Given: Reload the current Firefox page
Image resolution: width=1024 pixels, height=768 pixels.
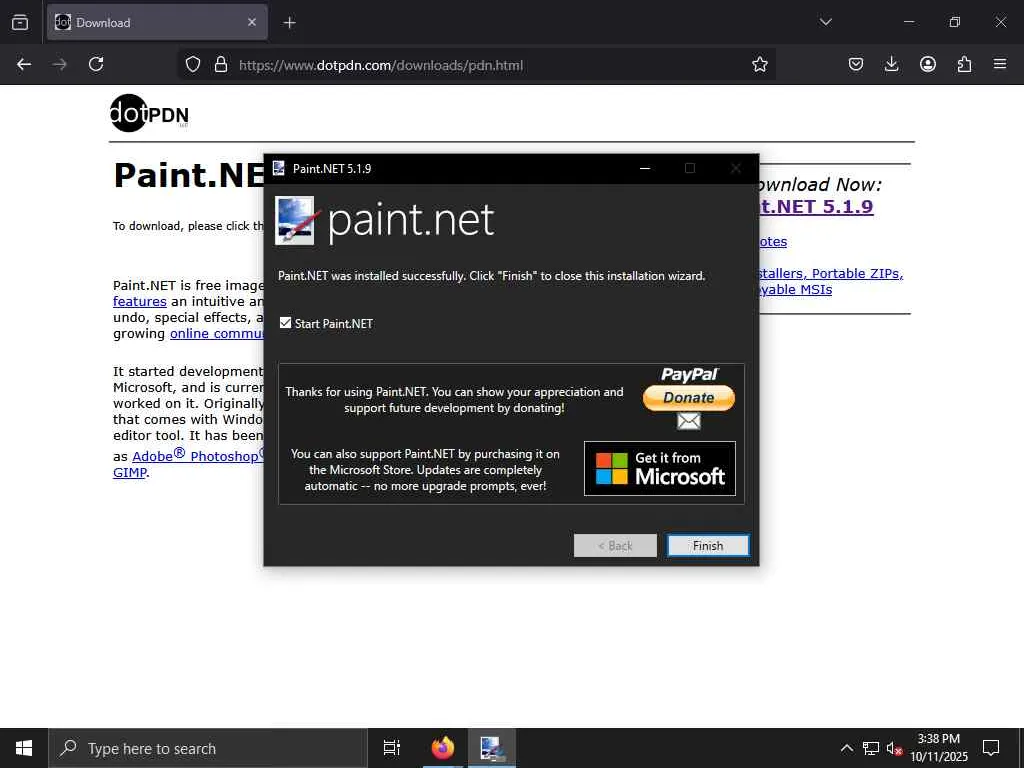Looking at the screenshot, I should (x=96, y=64).
